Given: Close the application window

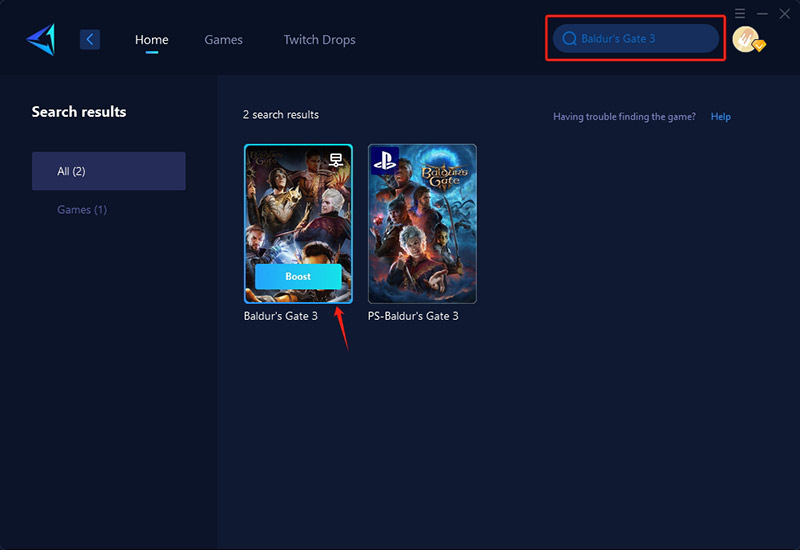Looking at the screenshot, I should [x=785, y=14].
